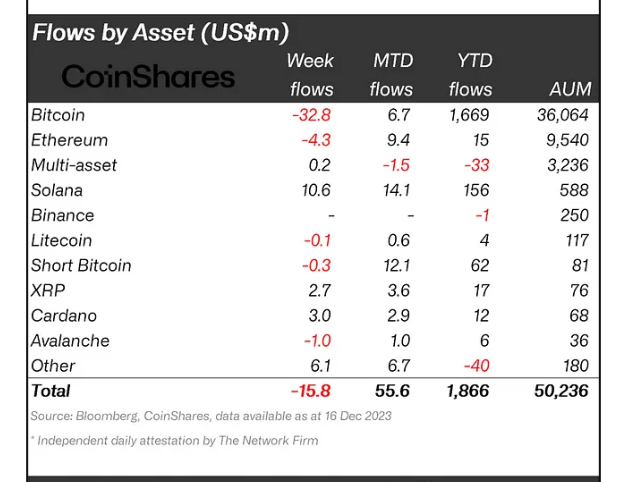Click the XRP row label

48,290
